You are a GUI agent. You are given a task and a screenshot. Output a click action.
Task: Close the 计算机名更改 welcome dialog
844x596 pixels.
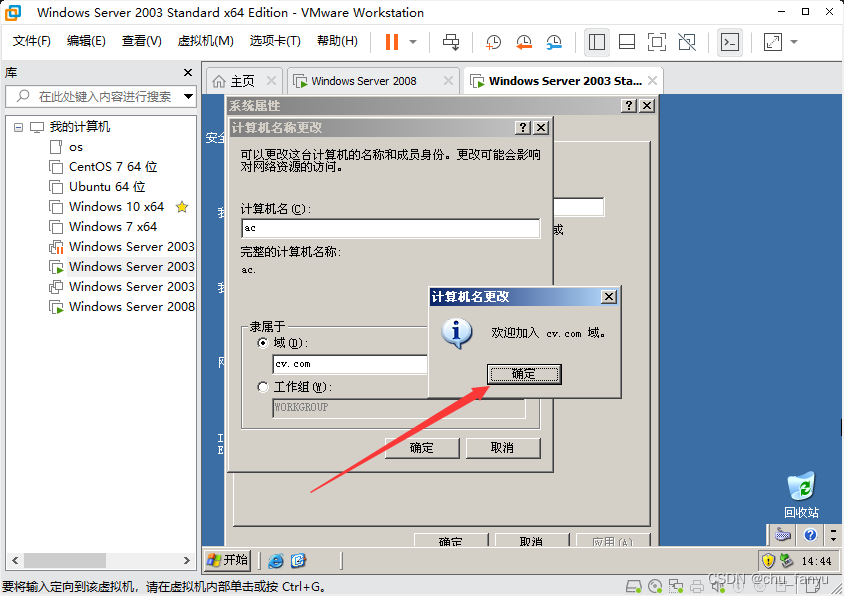pyautogui.click(x=609, y=297)
